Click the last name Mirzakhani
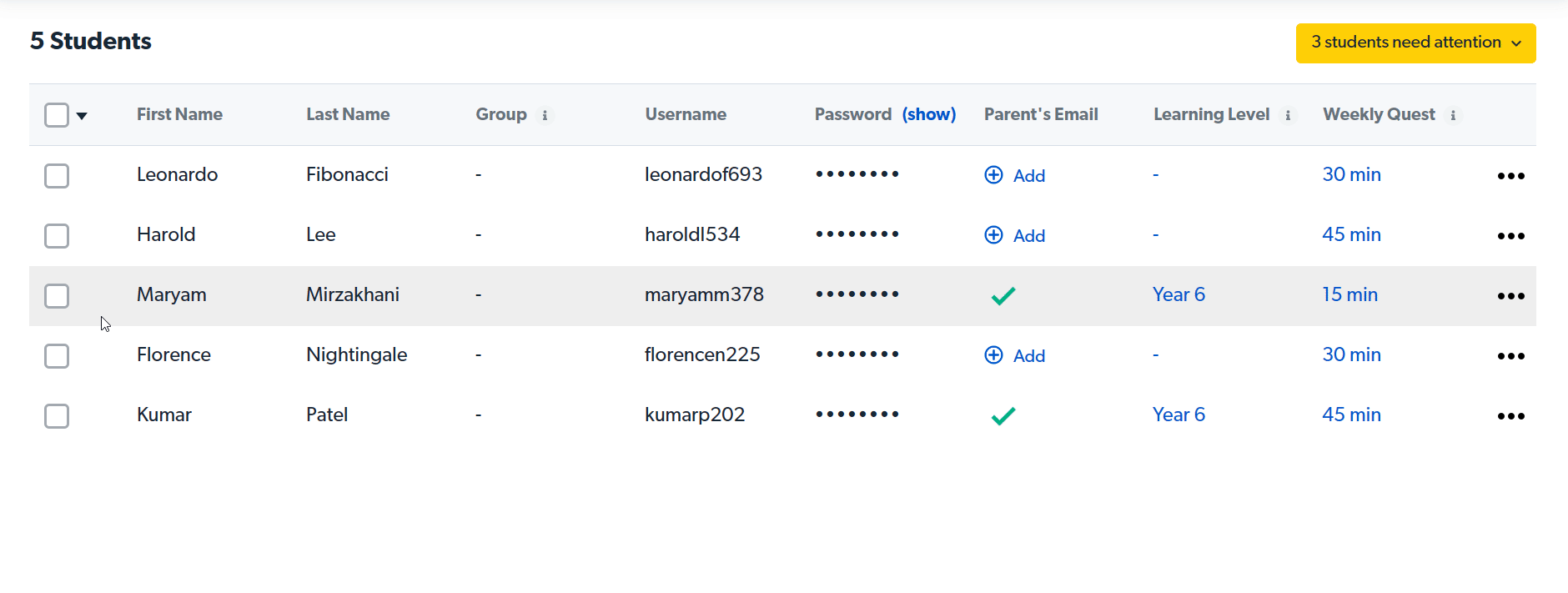This screenshot has height=593, width=1568. [x=353, y=294]
